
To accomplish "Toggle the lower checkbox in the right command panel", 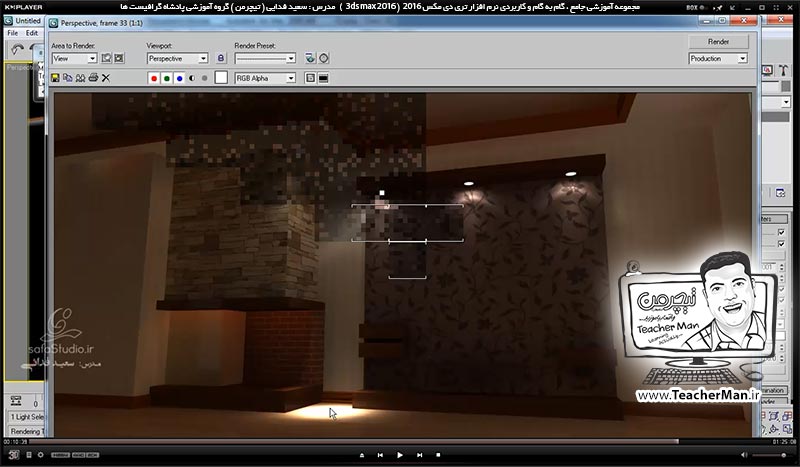I will pyautogui.click(x=781, y=244).
